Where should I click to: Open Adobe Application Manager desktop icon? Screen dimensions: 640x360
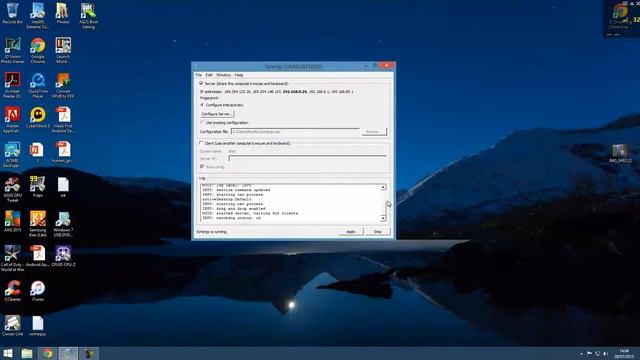(x=13, y=120)
